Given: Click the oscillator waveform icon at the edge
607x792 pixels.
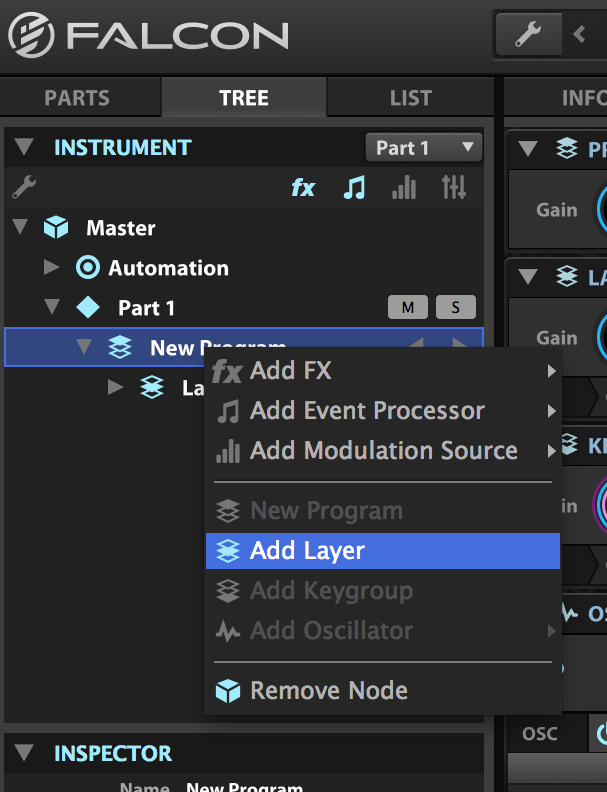Looking at the screenshot, I should pos(570,613).
